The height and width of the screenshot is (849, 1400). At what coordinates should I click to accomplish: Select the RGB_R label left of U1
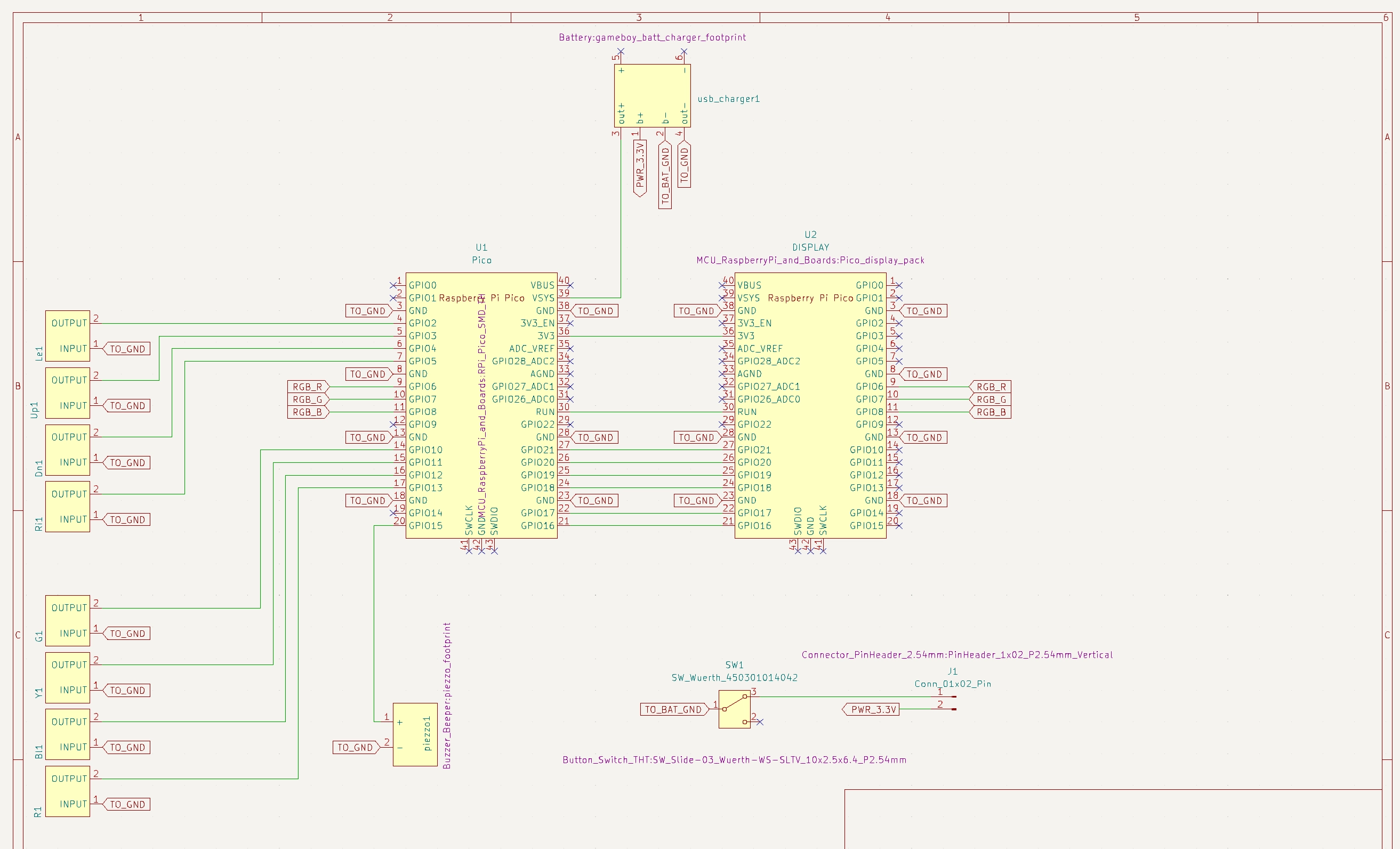click(309, 387)
